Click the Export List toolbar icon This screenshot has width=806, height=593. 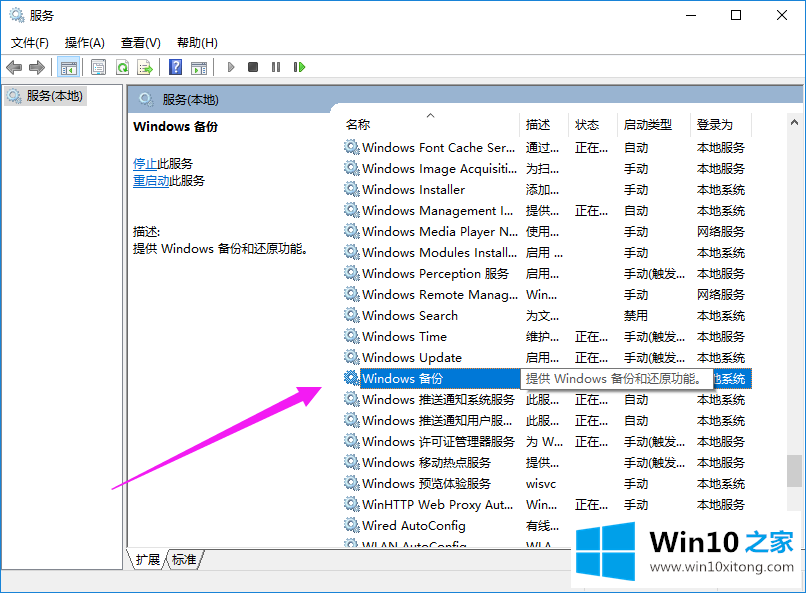pos(145,67)
